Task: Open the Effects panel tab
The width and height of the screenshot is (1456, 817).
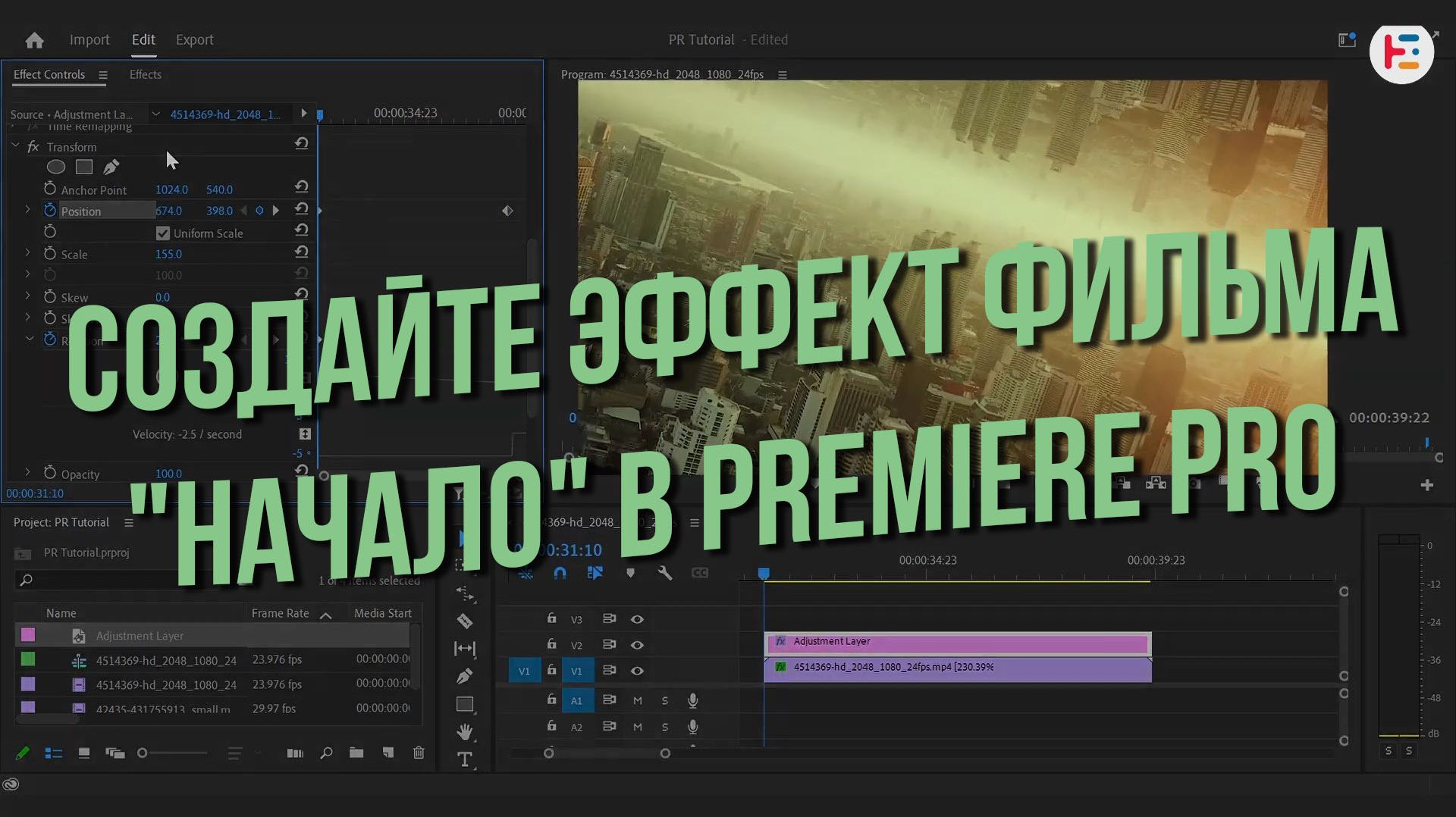Action: coord(146,74)
